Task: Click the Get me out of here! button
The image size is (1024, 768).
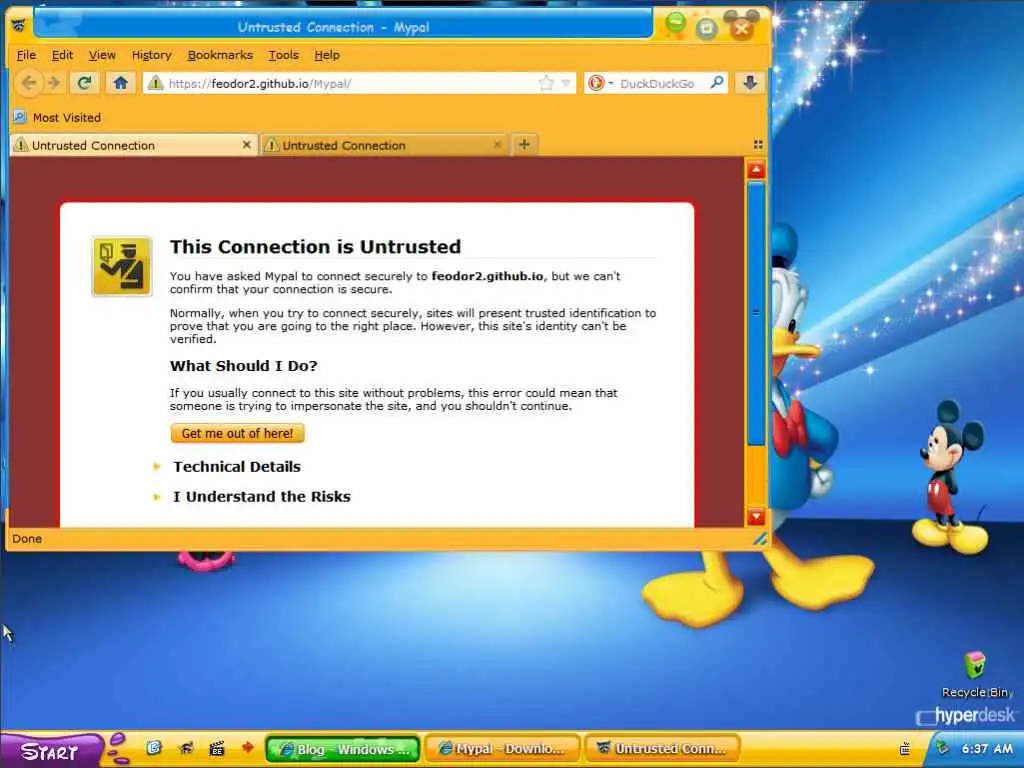Action: coord(237,433)
